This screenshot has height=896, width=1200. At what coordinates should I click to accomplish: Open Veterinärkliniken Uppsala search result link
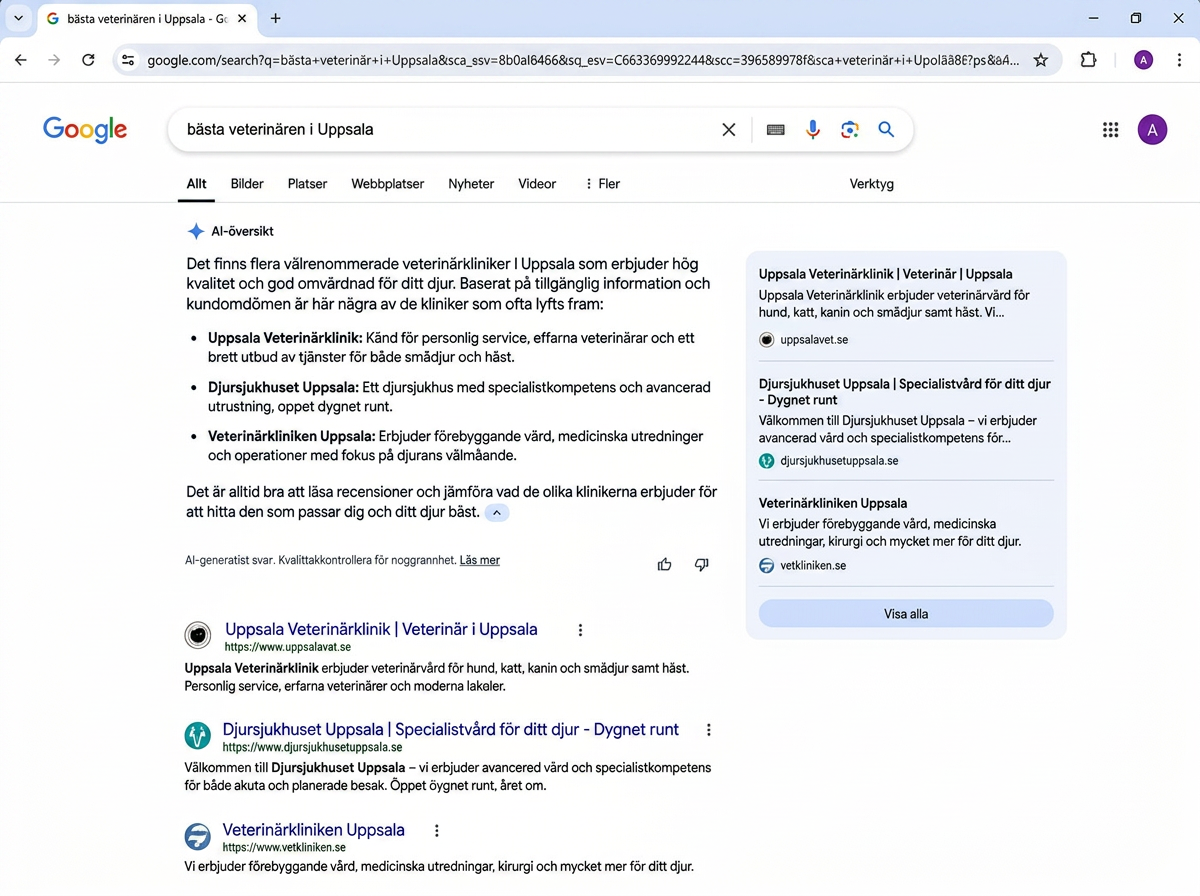click(x=314, y=830)
